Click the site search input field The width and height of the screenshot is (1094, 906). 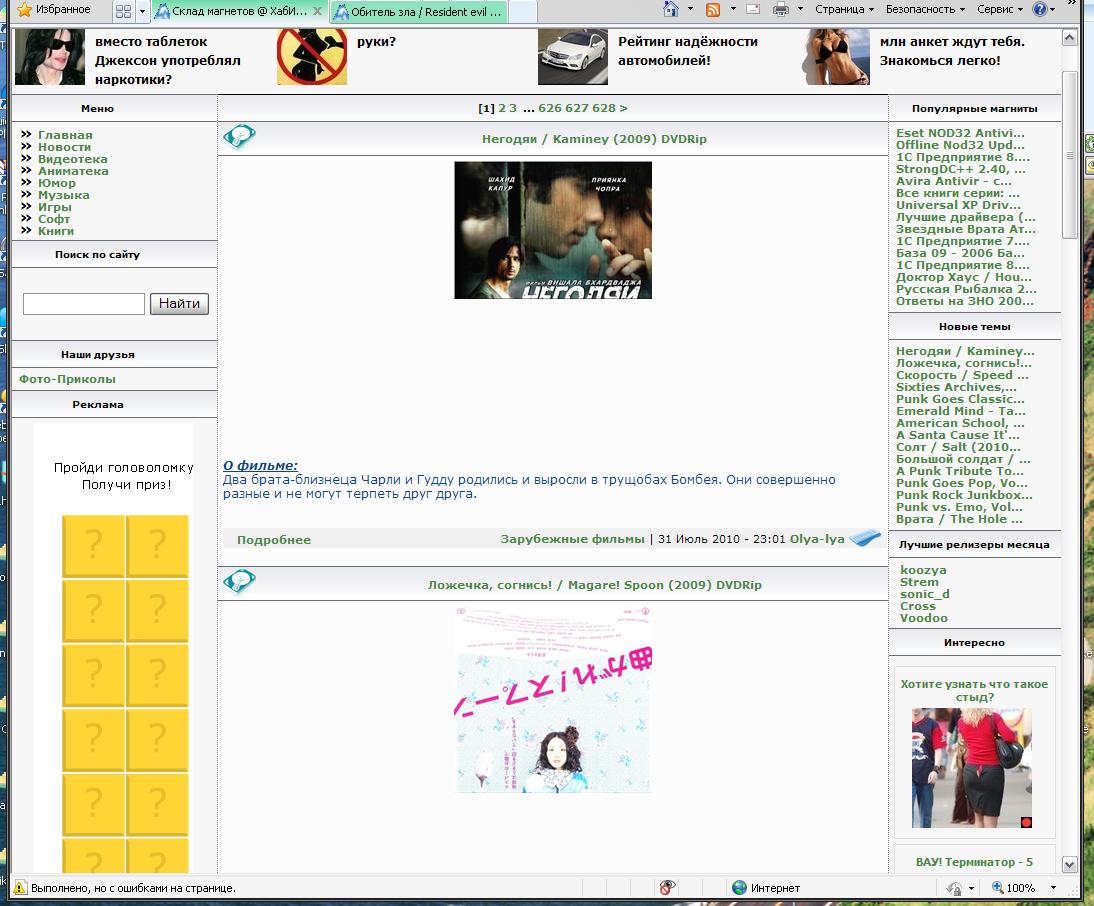click(x=84, y=304)
